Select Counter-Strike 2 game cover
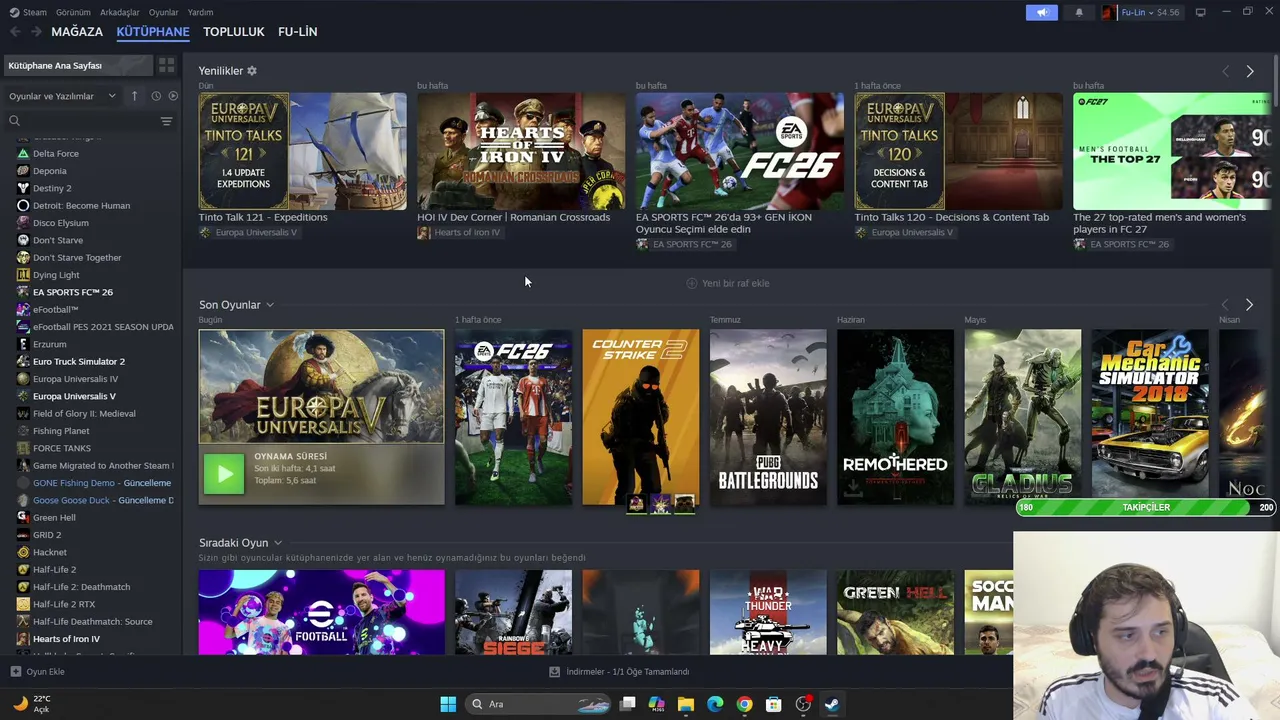The width and height of the screenshot is (1280, 720). (x=641, y=417)
